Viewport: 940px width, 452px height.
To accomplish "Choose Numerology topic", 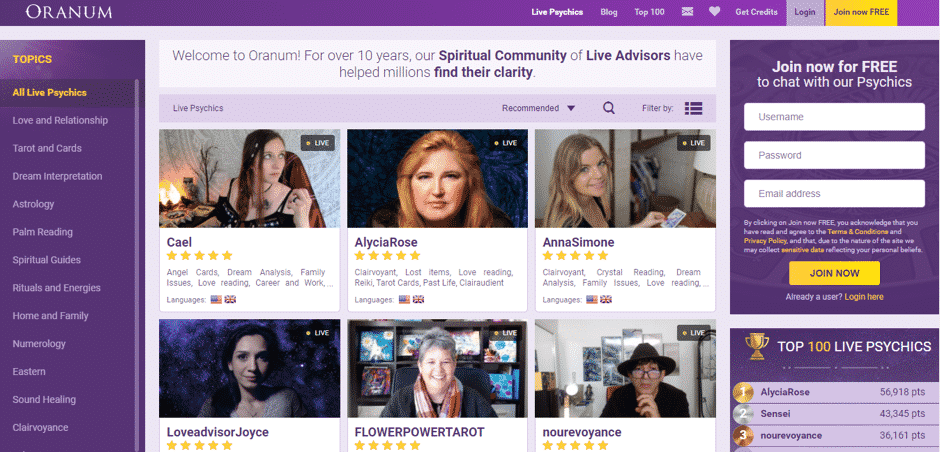I will tap(39, 344).
